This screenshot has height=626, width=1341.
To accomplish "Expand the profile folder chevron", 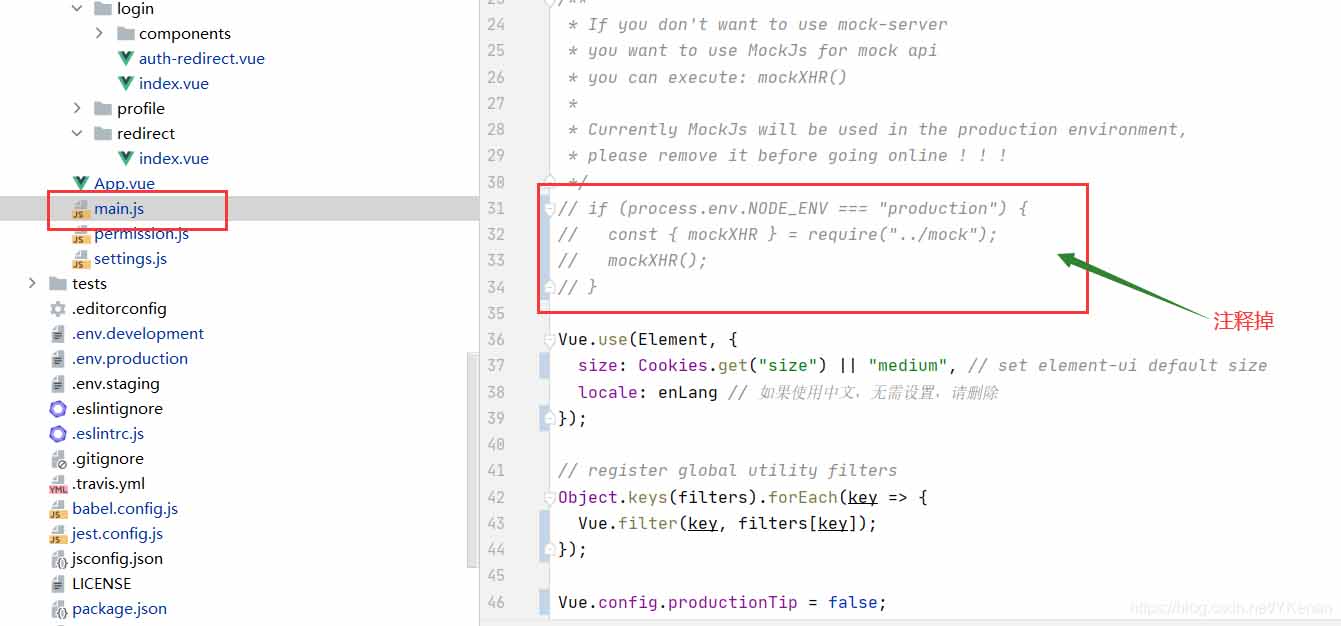I will tap(78, 108).
